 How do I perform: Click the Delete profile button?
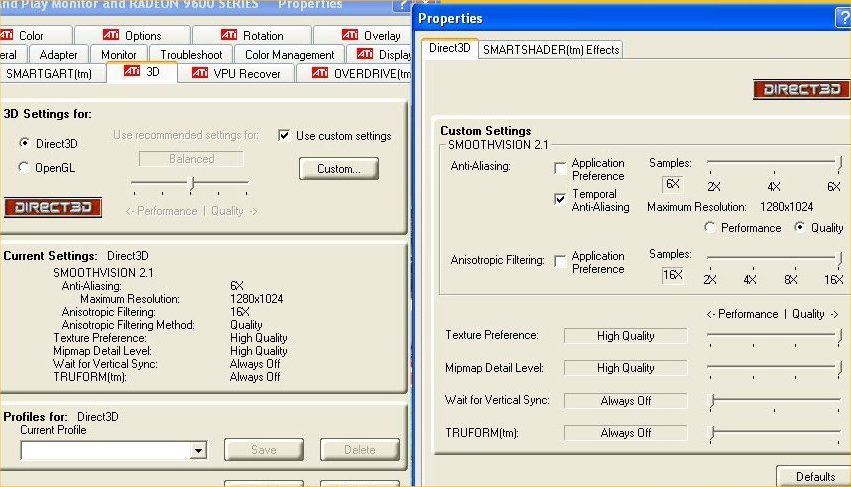pos(360,450)
